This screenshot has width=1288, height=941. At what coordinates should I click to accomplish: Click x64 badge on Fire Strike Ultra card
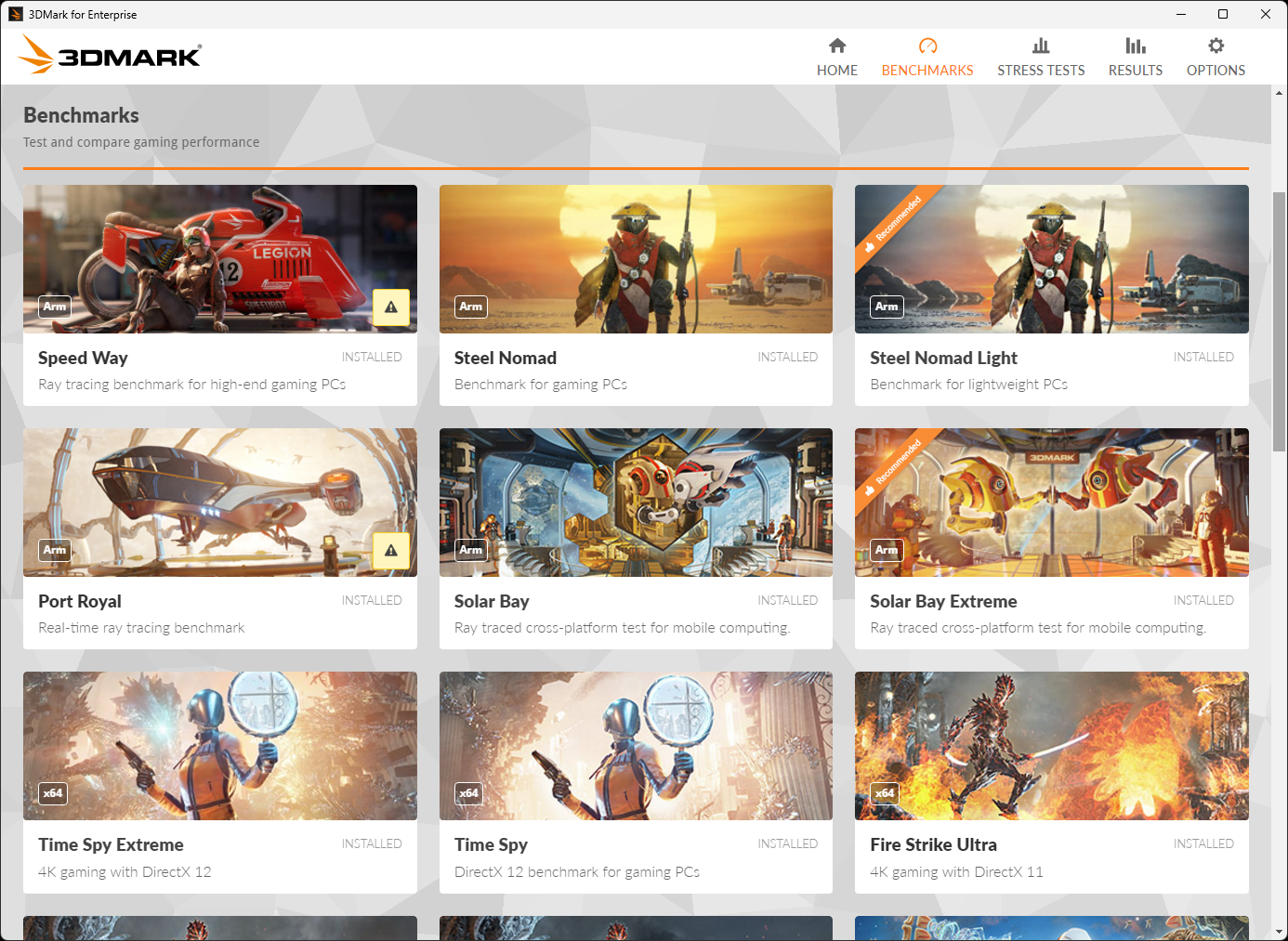885,793
